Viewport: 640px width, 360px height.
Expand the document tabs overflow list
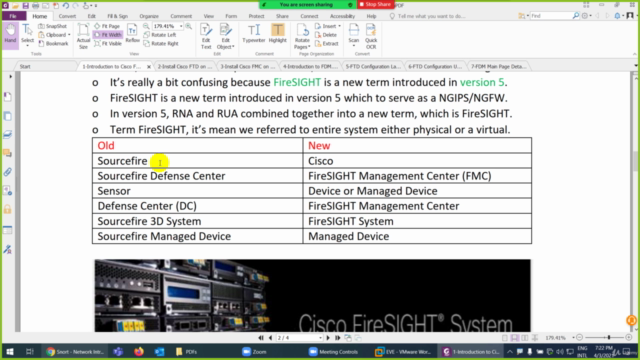coord(636,66)
